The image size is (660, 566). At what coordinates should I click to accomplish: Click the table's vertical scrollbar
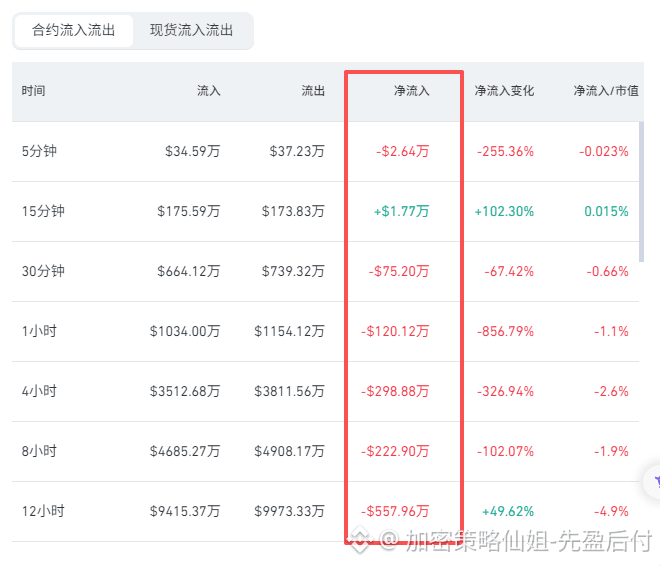click(641, 191)
